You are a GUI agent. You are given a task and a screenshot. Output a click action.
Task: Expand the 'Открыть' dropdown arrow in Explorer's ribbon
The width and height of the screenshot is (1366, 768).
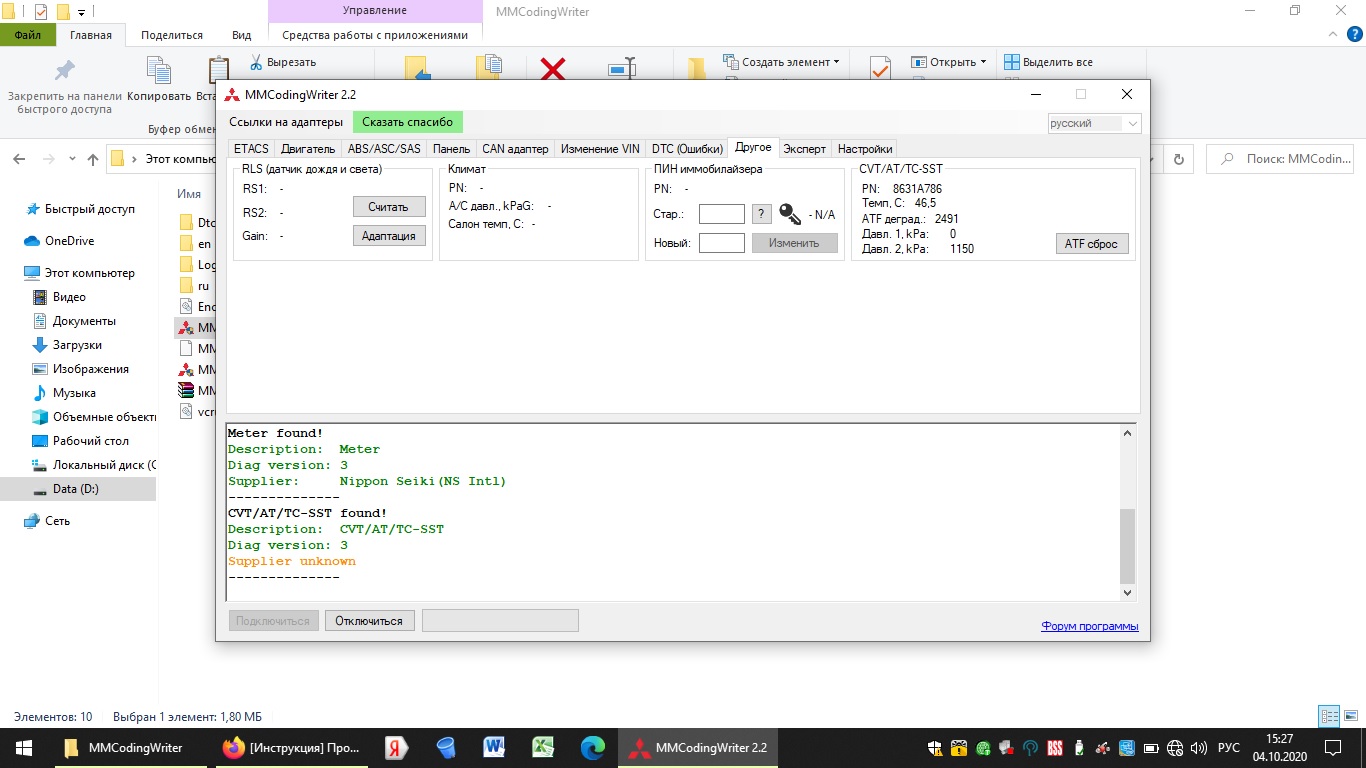(983, 62)
